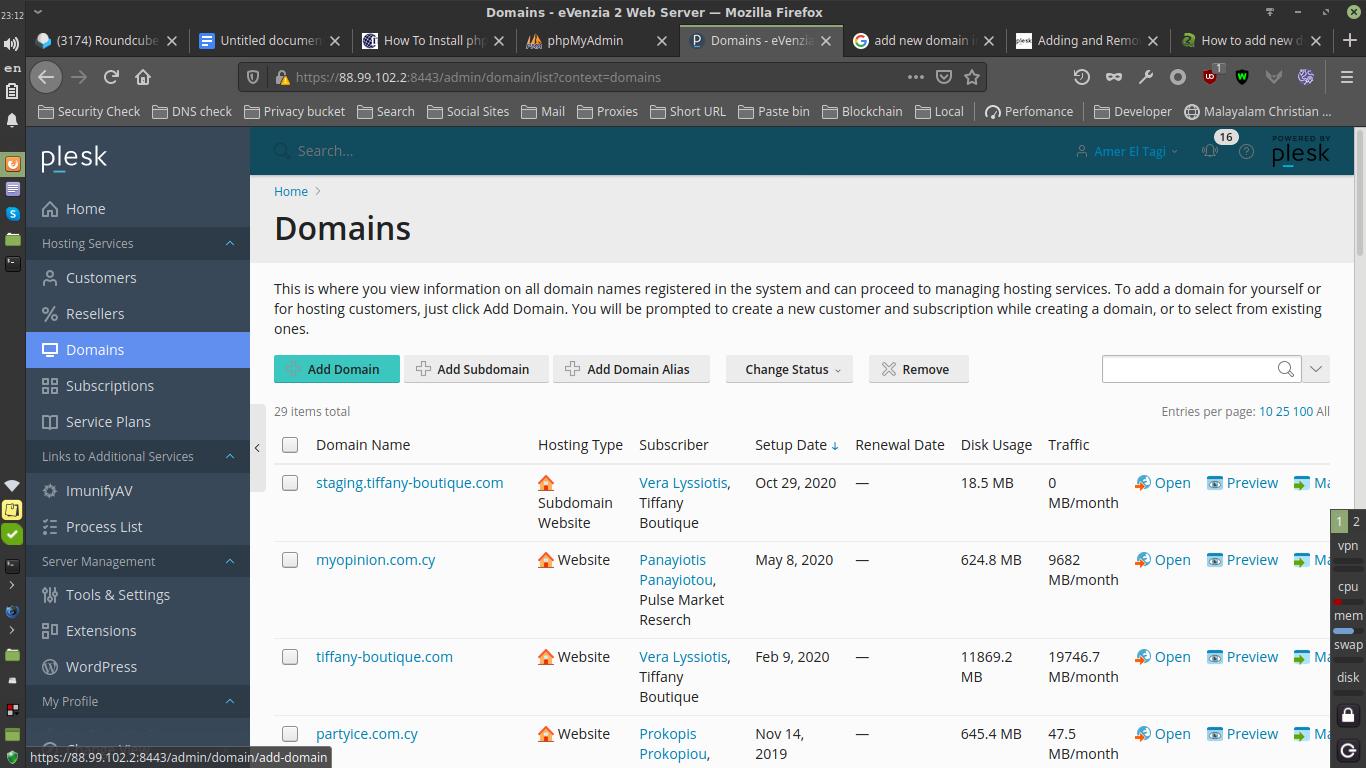
Task: Save page to Pocket icon
Action: tap(944, 77)
